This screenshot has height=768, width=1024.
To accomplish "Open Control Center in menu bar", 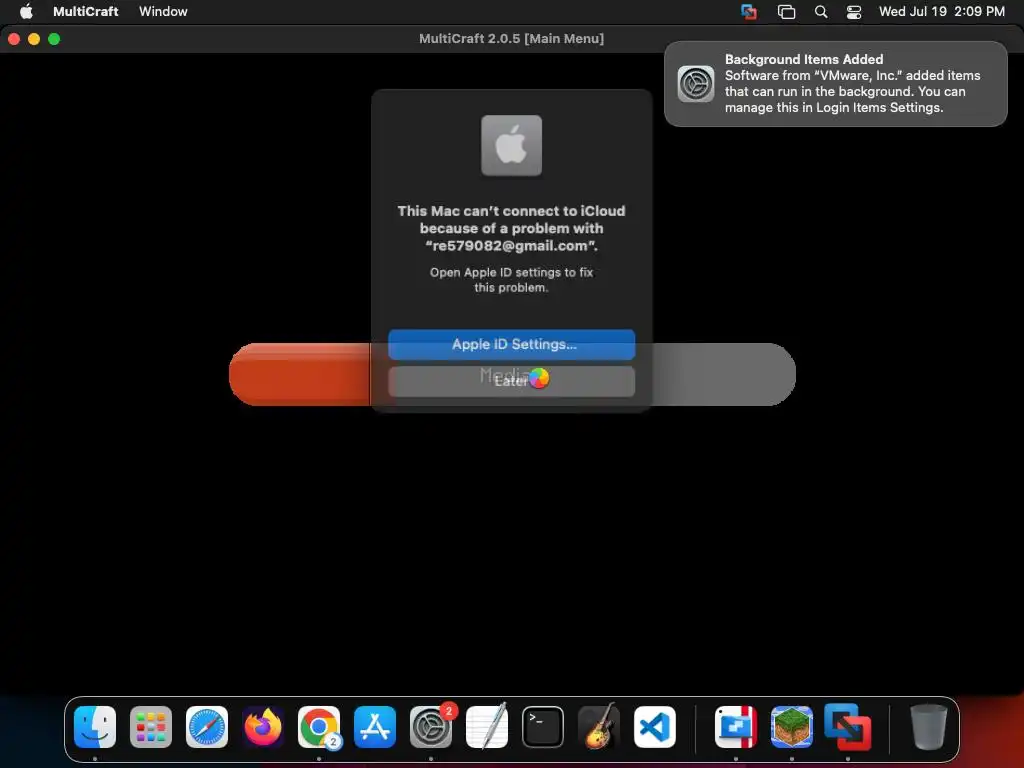I will pos(854,11).
